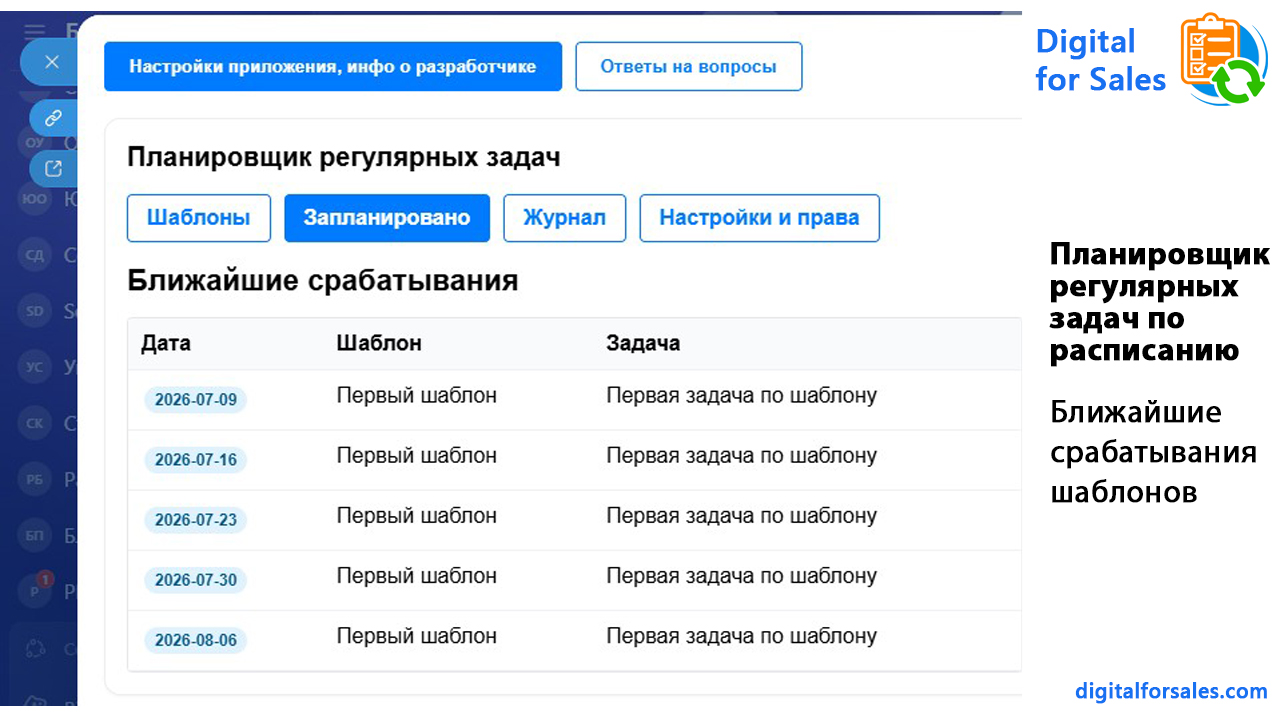Open the РБ sidebar avatar item
1280x720 pixels.
[x=34, y=480]
